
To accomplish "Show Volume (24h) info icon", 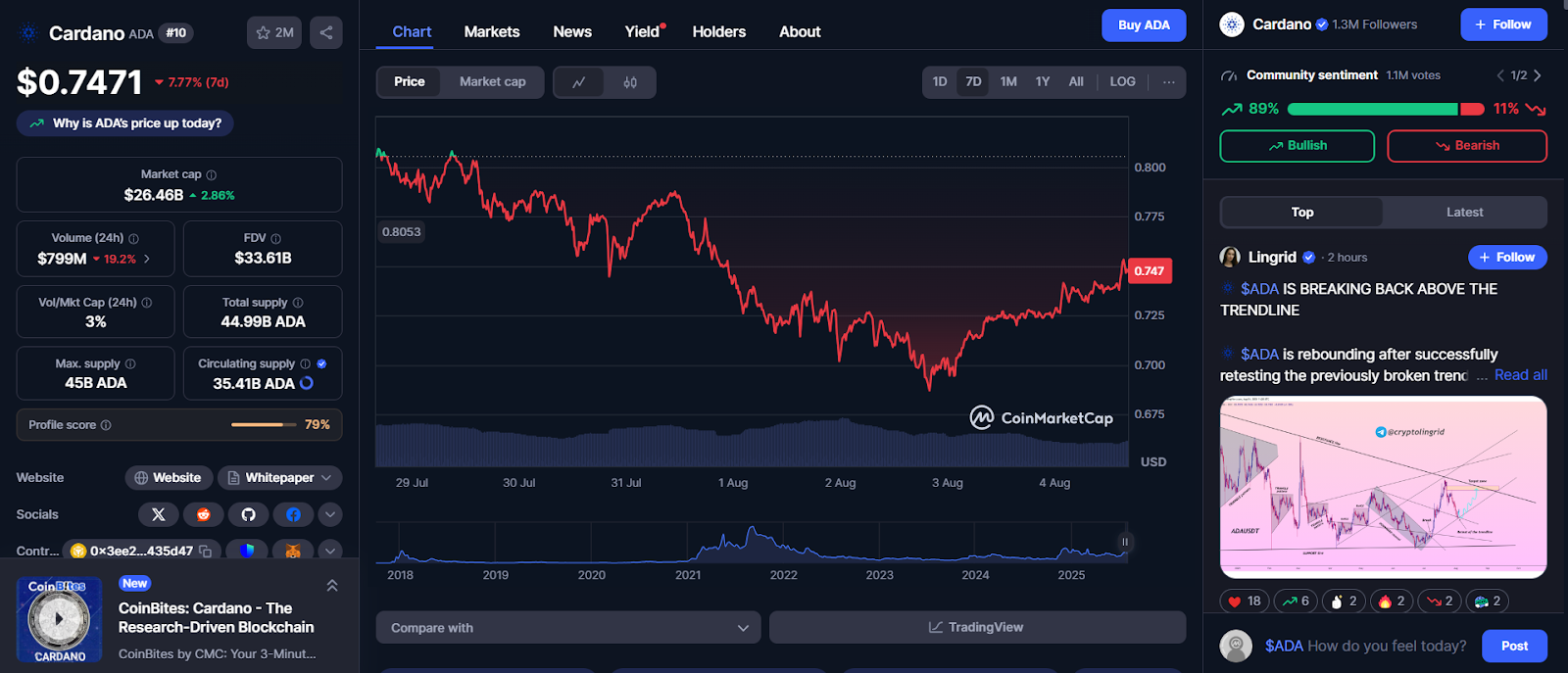I will point(134,239).
